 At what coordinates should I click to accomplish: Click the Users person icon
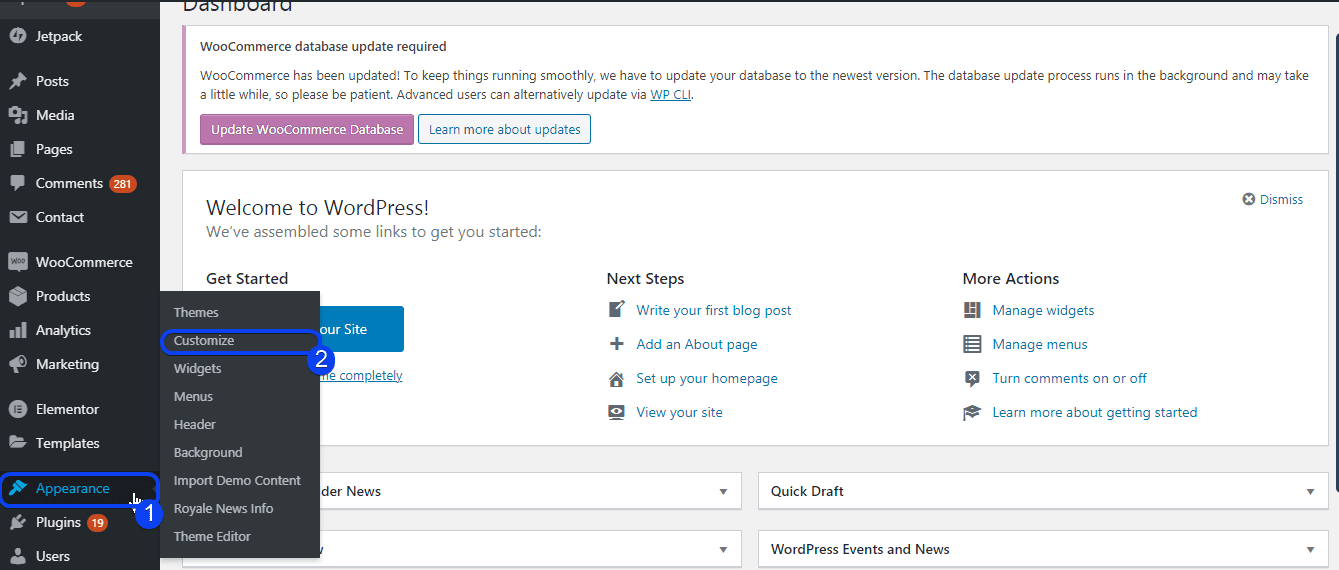point(17,556)
